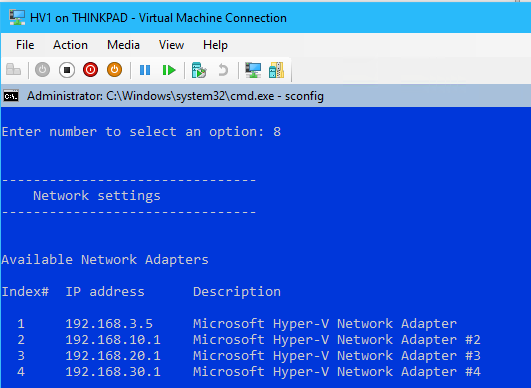
Task: Click 'Microsoft Hyper-V Network Adapter #4' text
Action: click(x=337, y=371)
